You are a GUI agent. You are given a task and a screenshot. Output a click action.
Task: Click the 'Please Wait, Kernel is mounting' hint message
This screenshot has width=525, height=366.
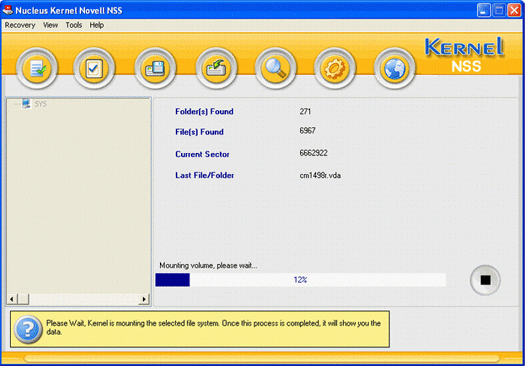pos(213,327)
